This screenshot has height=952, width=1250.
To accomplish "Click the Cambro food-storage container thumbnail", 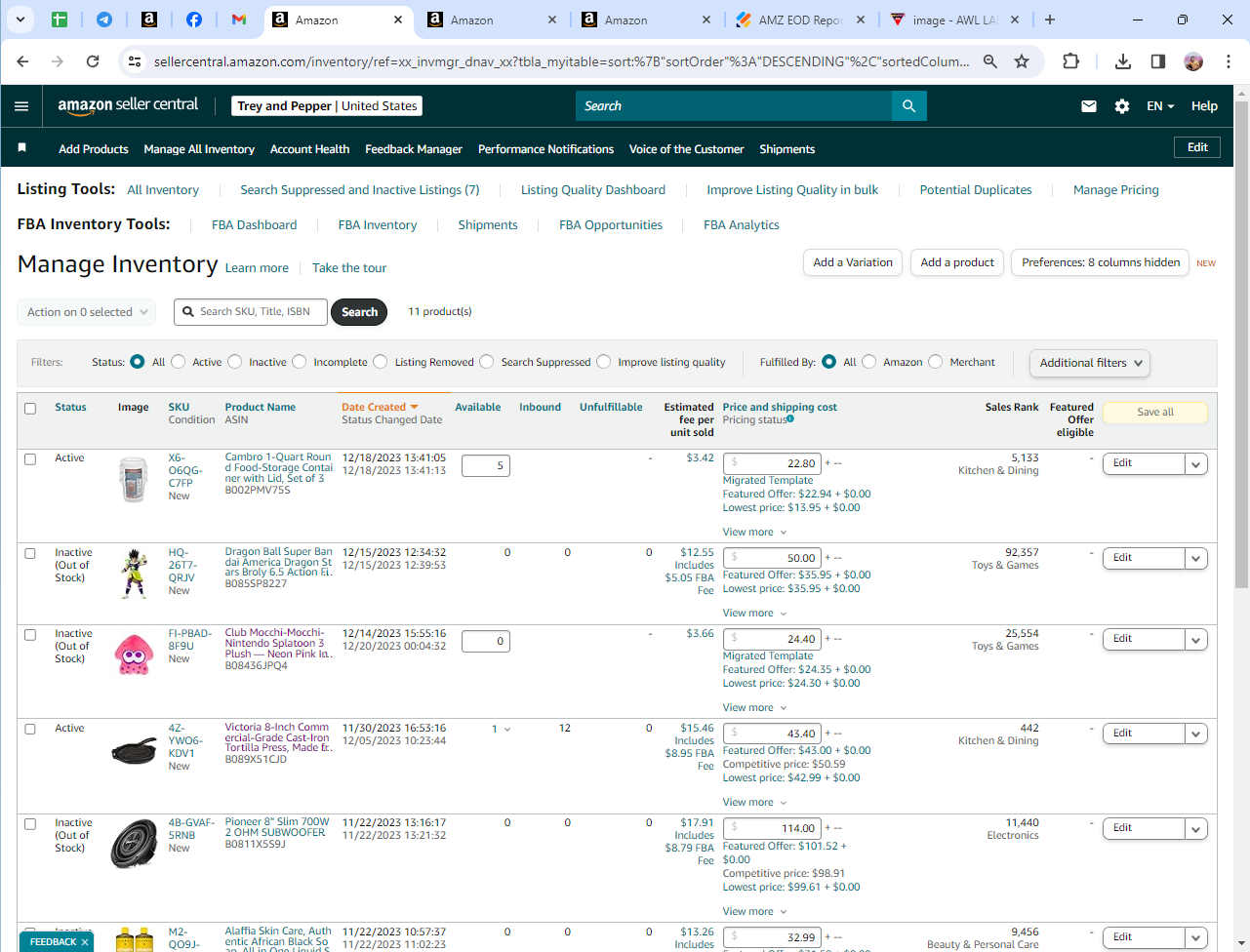I will coord(134,480).
